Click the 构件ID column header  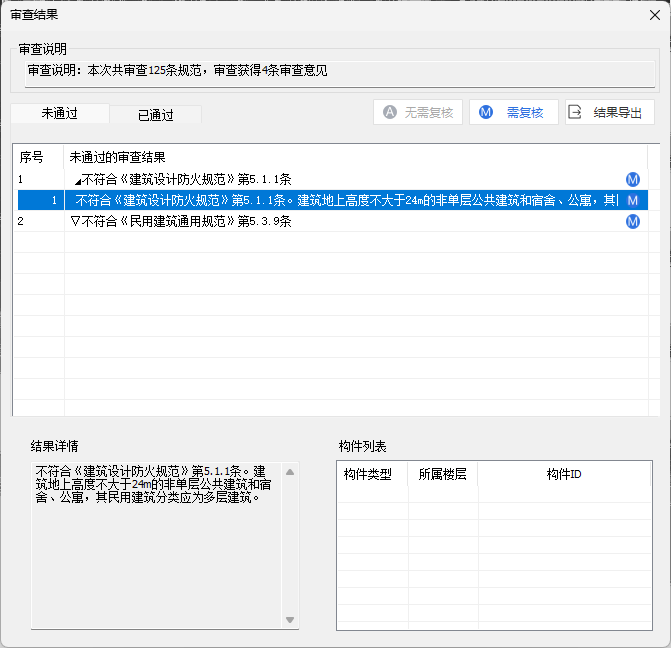coord(564,474)
